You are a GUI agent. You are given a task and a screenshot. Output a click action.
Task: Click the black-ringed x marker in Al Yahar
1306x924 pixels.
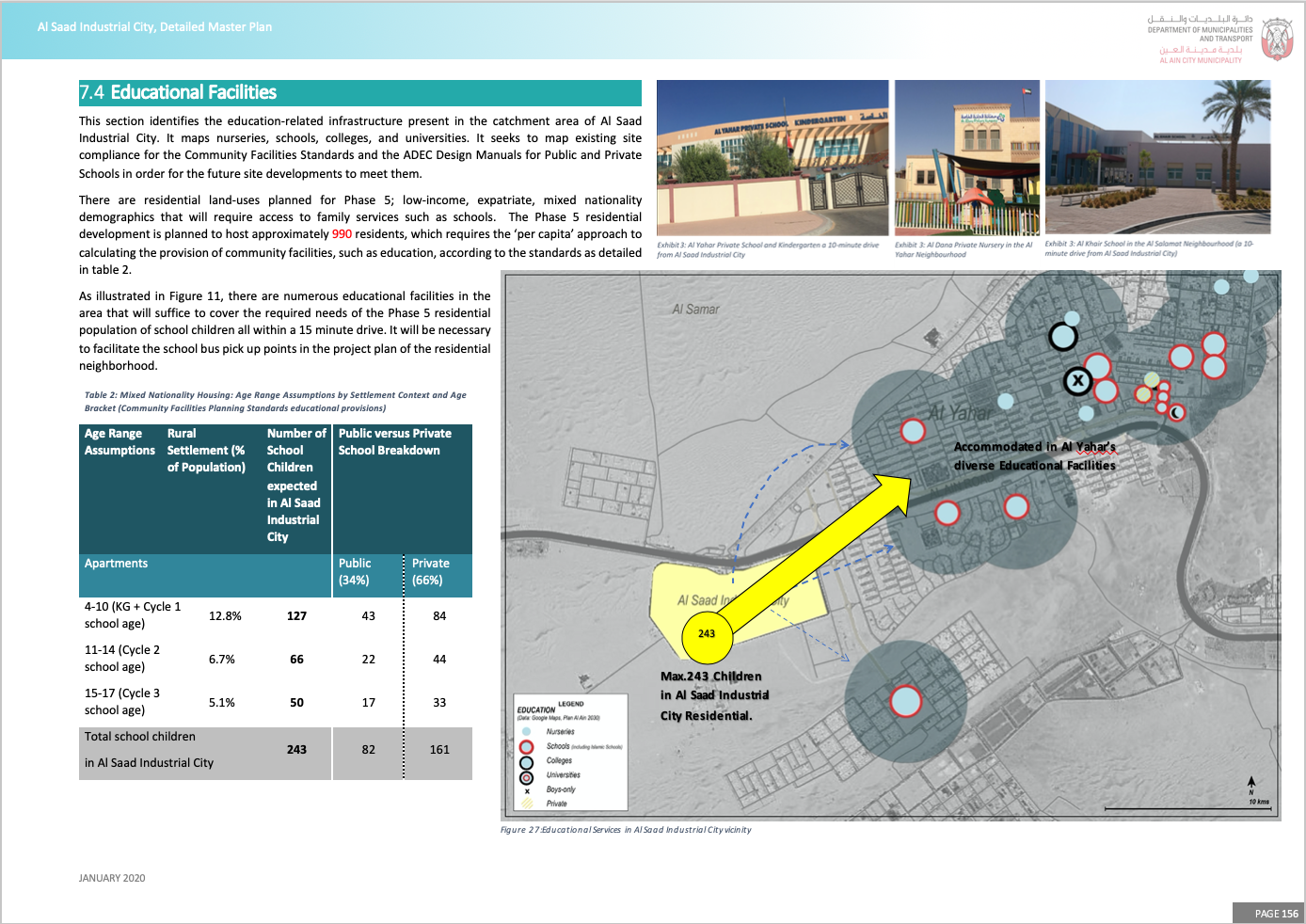tap(1077, 381)
